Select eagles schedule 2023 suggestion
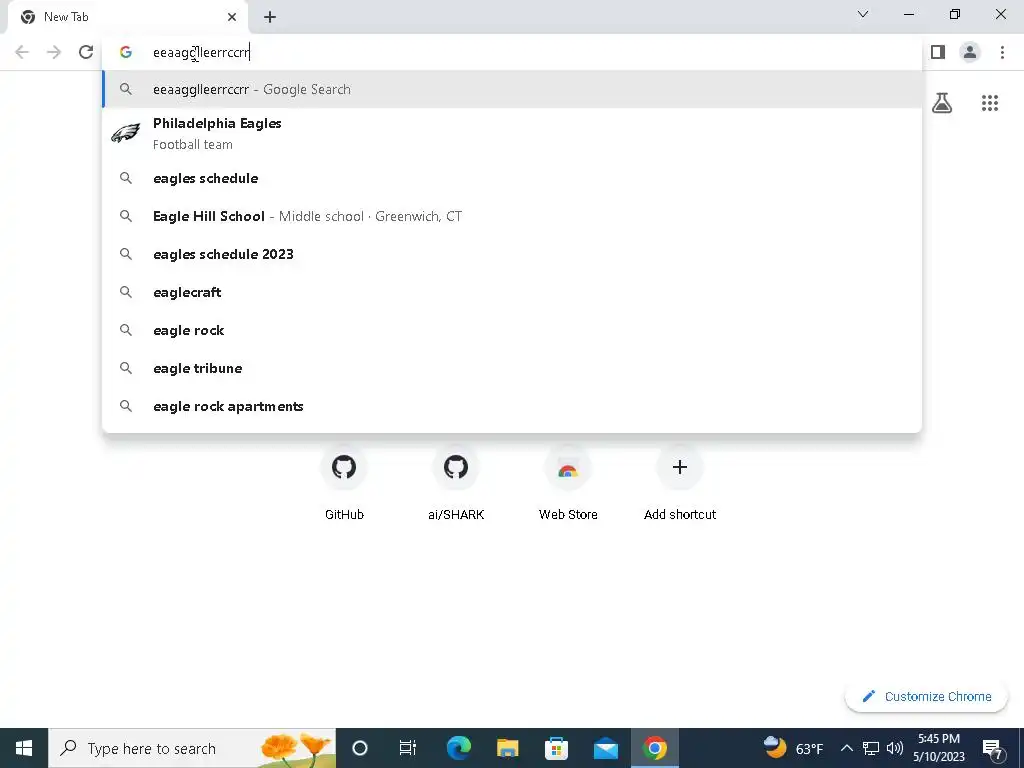 [512, 254]
